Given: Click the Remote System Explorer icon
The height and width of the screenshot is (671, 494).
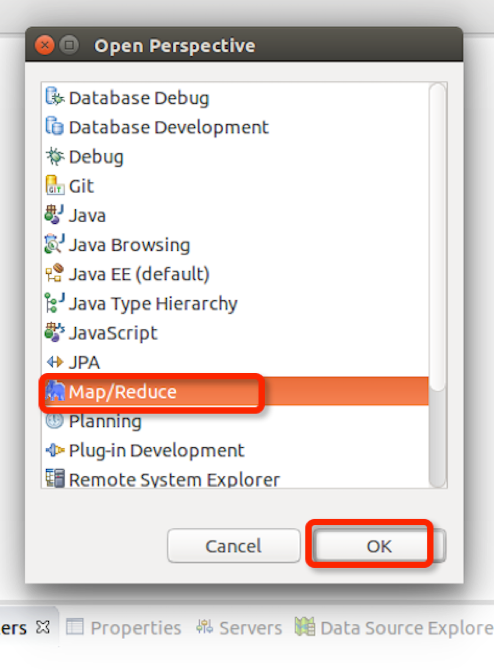Looking at the screenshot, I should [x=55, y=478].
